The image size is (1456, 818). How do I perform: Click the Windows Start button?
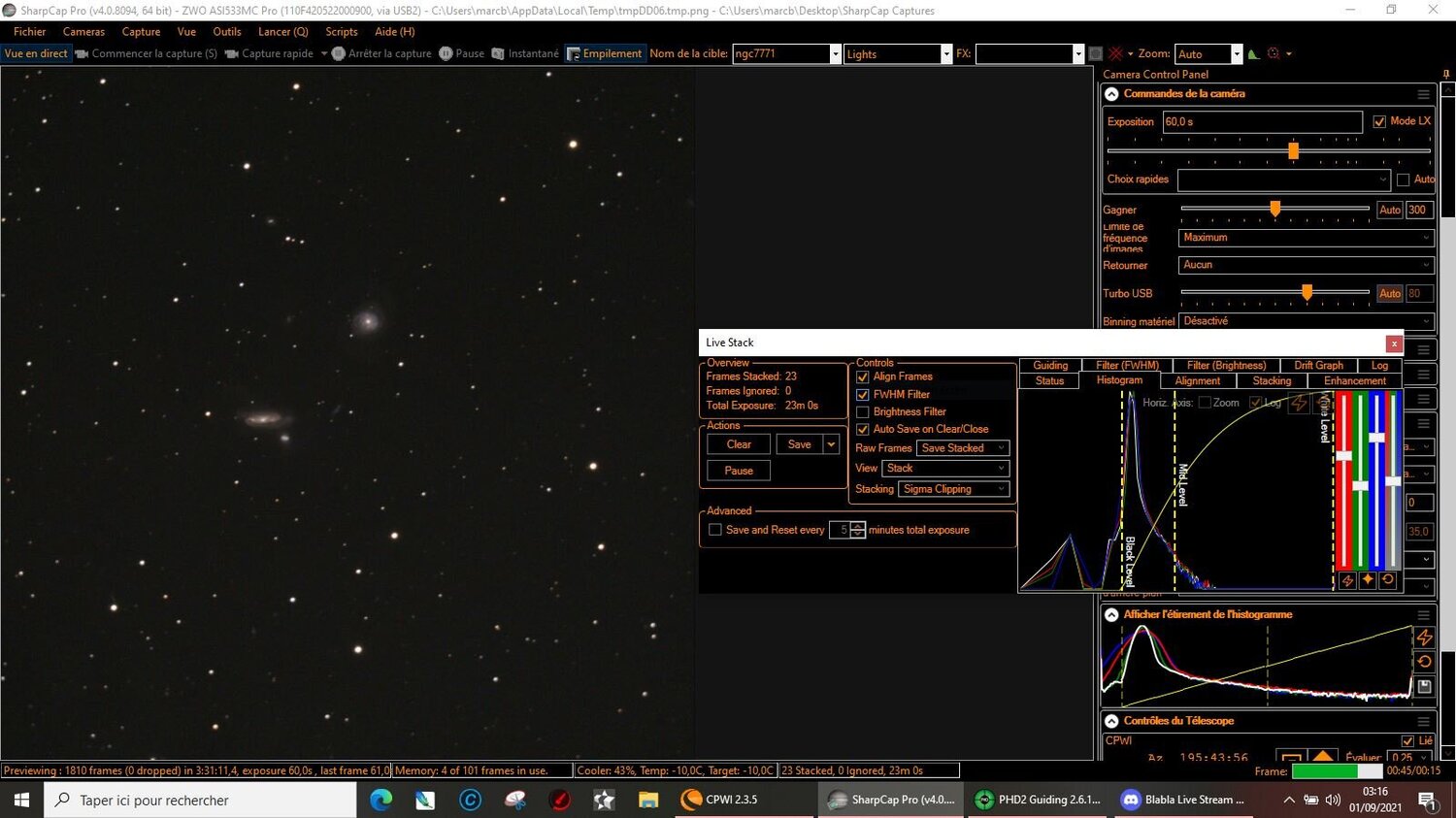(22, 800)
